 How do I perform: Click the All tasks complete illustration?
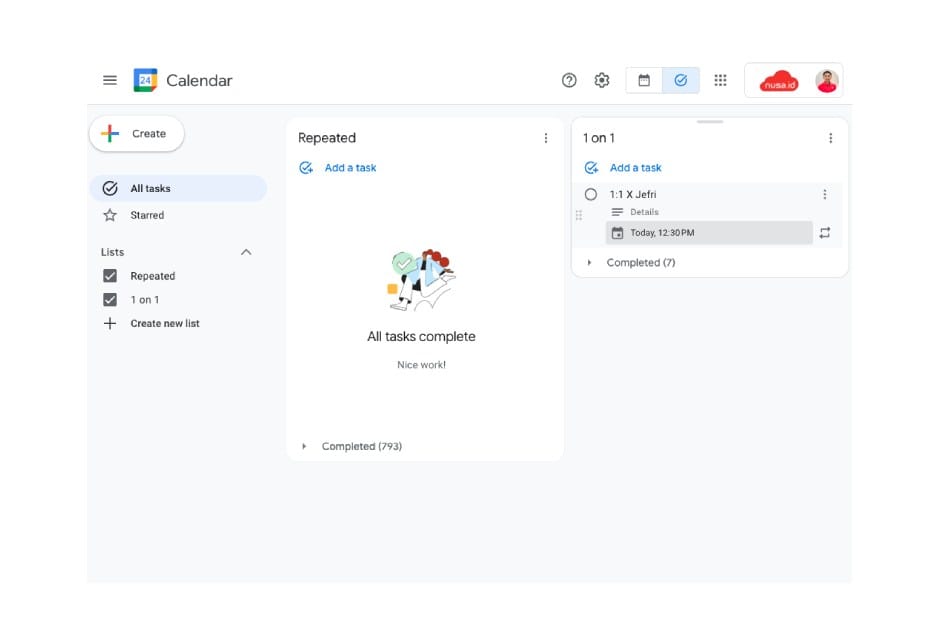(421, 280)
